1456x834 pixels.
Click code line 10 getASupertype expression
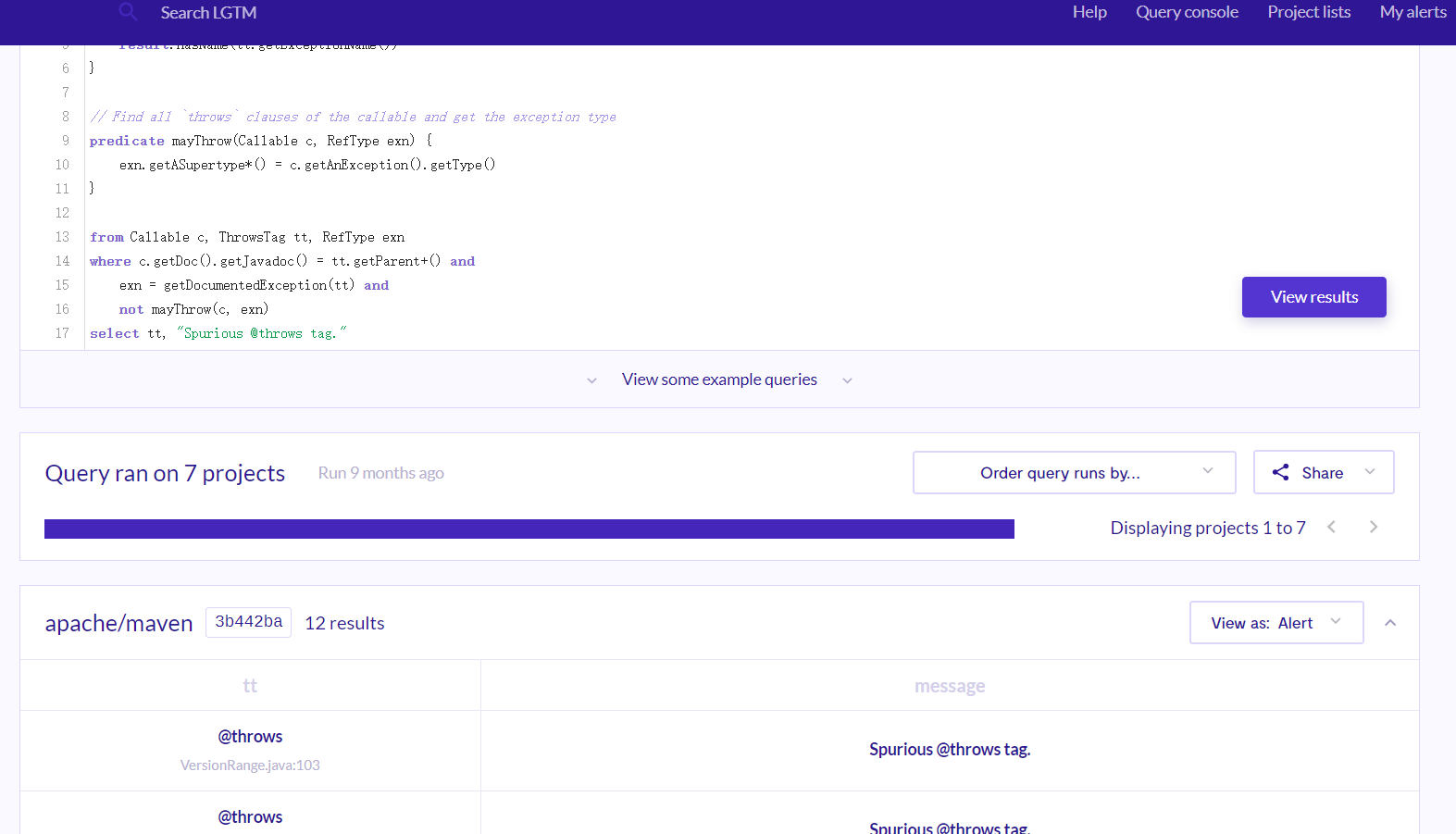[x=307, y=165]
